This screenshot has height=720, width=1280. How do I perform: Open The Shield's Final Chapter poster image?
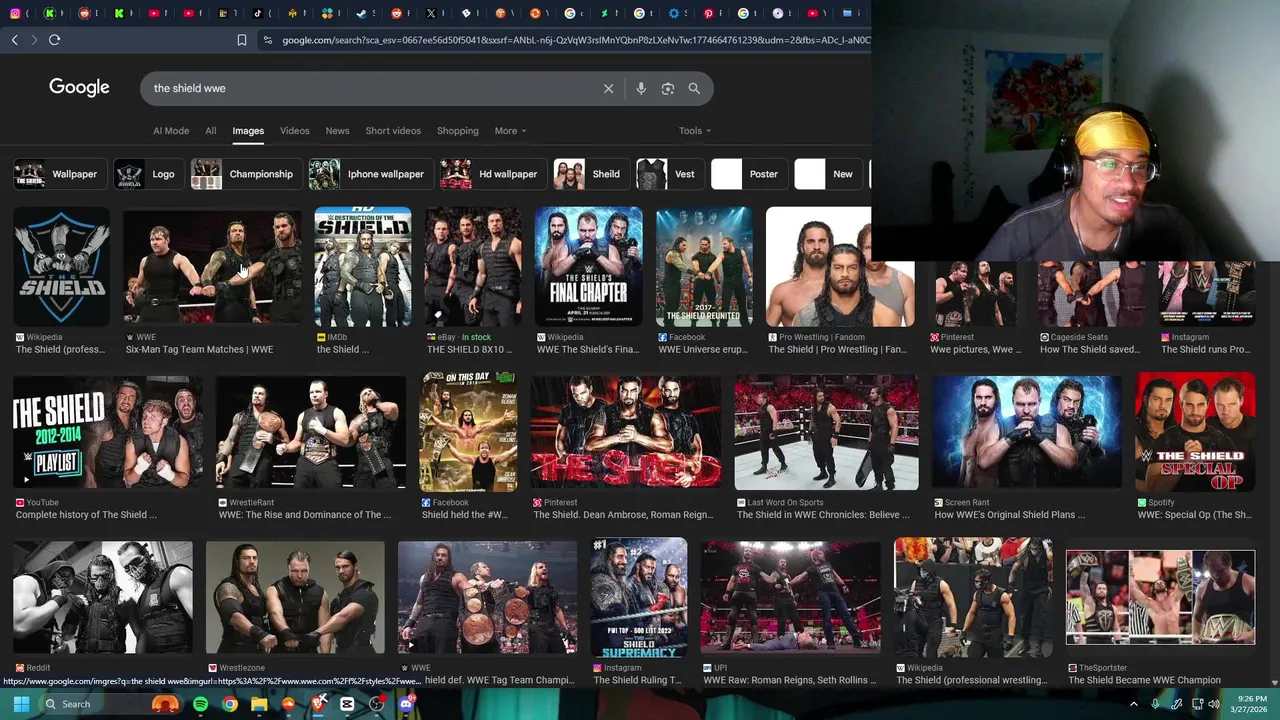[x=588, y=267]
